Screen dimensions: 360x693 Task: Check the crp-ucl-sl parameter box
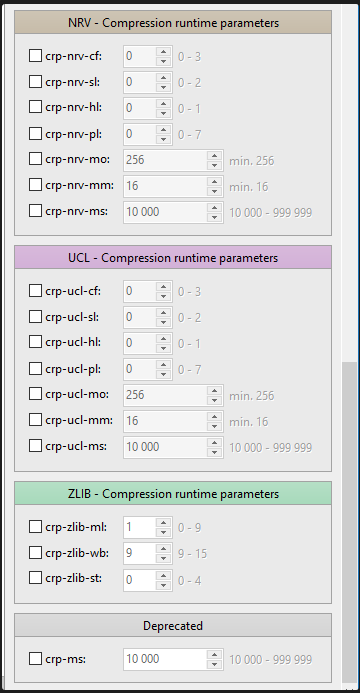point(35,317)
